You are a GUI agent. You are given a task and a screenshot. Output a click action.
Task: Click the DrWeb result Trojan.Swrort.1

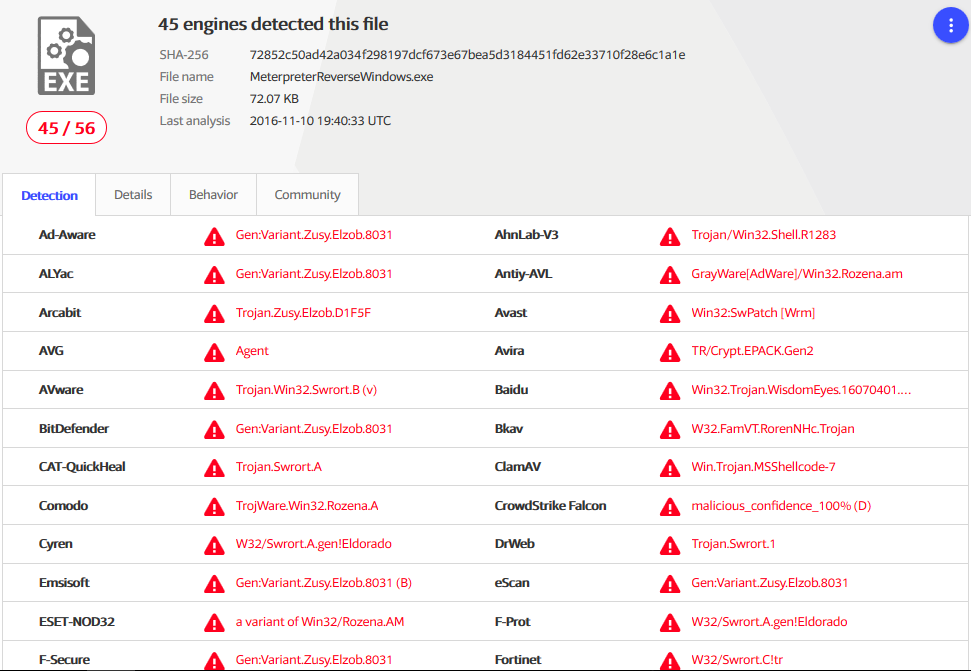pyautogui.click(x=733, y=544)
